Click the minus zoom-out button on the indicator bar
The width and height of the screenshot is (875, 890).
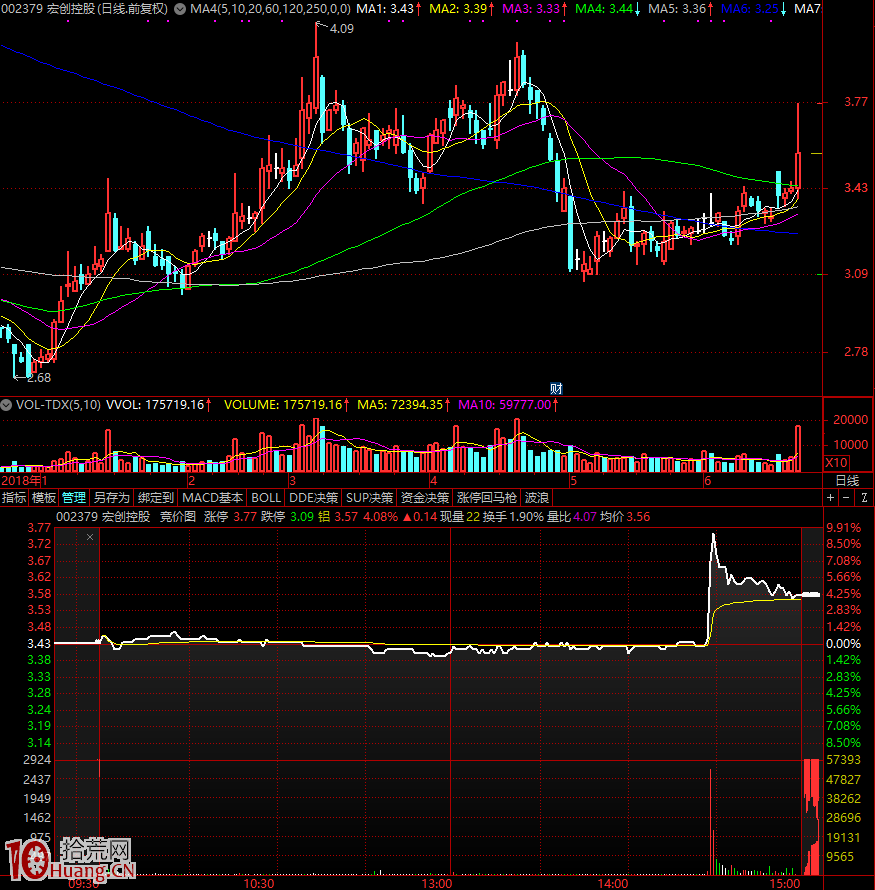(846, 498)
